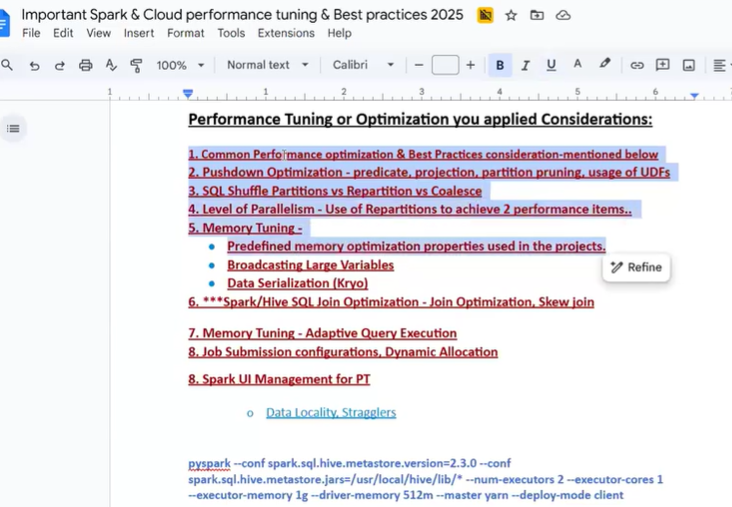Screen dimensions: 732x507
Task: Increase font size with plus icon
Action: pyautogui.click(x=471, y=65)
